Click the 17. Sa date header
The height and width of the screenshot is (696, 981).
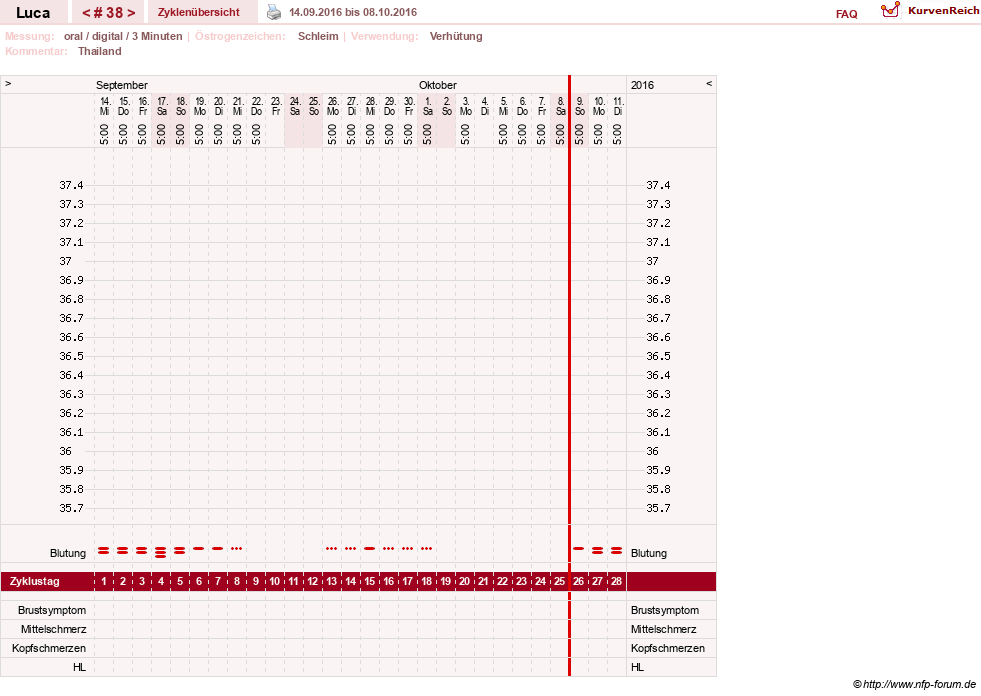[x=161, y=106]
